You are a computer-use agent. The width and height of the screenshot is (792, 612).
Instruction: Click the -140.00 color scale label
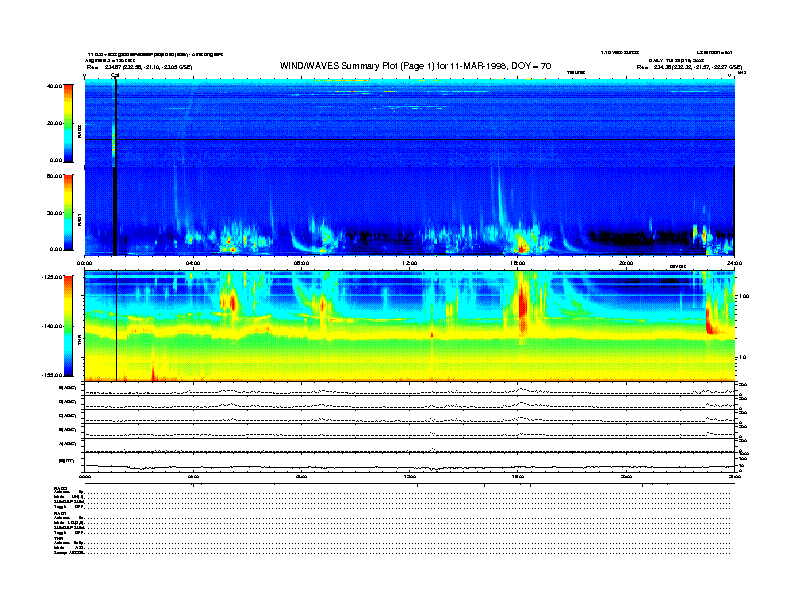click(x=52, y=326)
